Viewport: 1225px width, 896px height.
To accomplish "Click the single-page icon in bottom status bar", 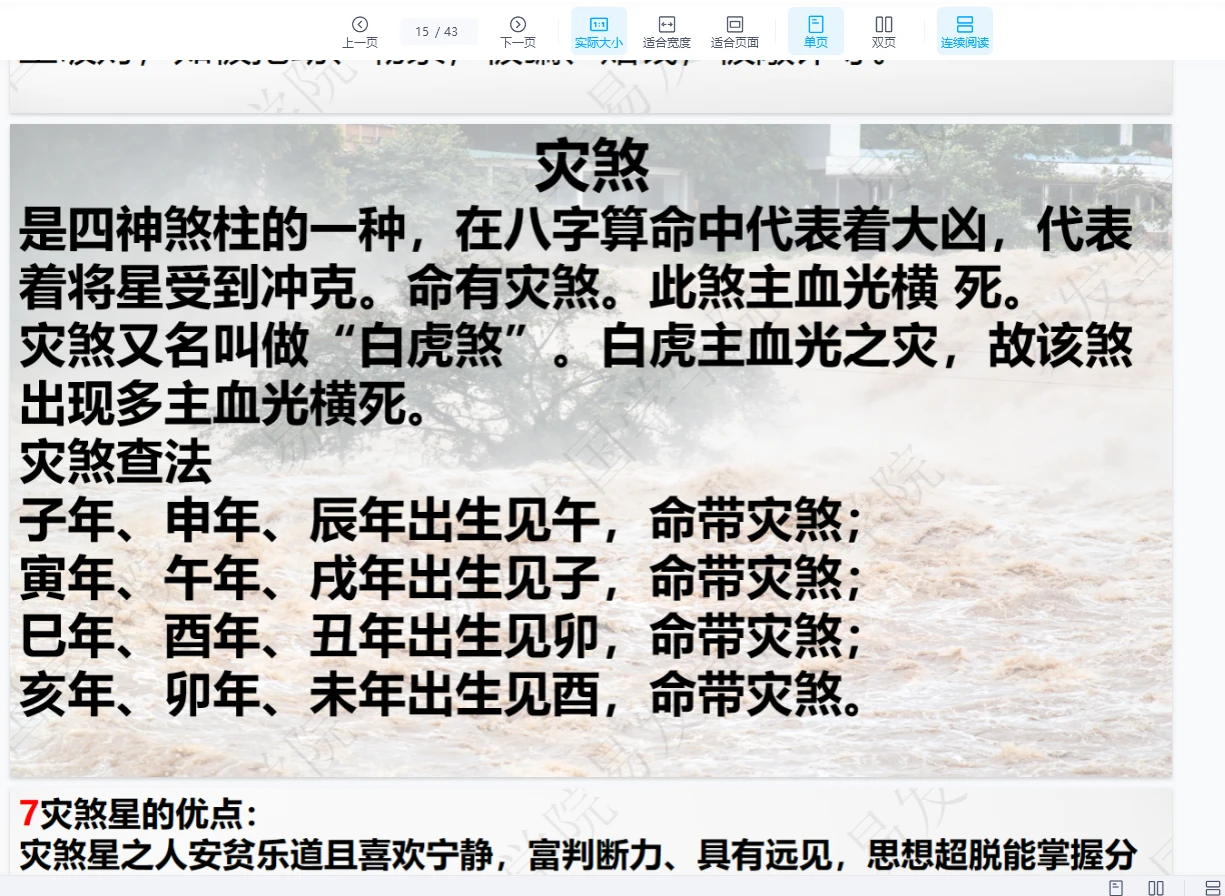I will [1114, 886].
